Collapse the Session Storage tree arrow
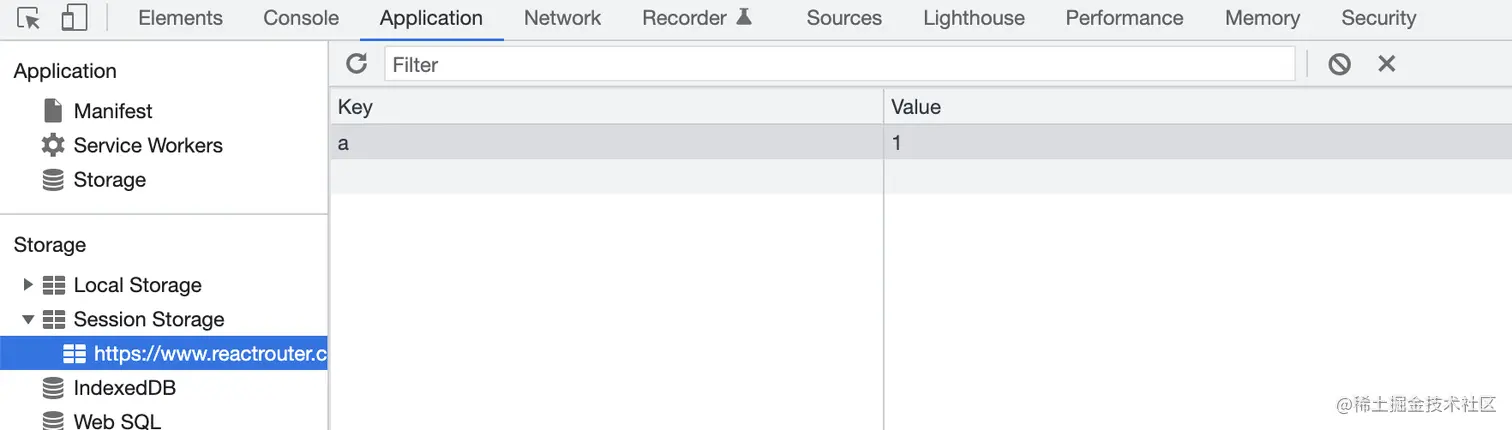The image size is (1512, 430). pyautogui.click(x=28, y=319)
